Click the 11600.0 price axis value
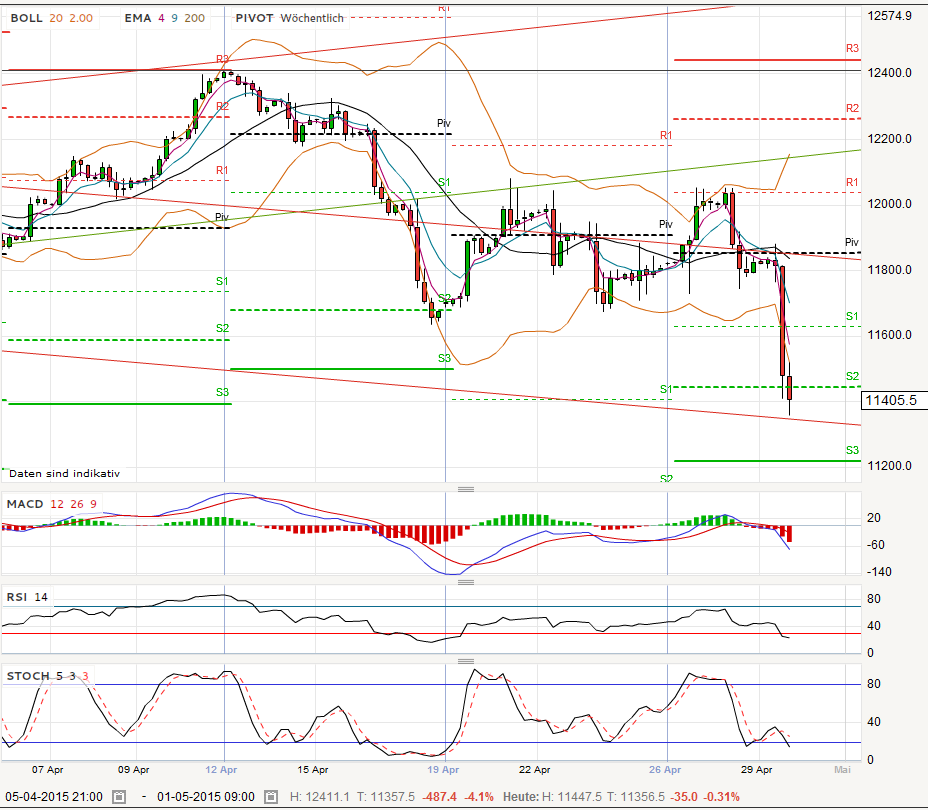The width and height of the screenshot is (928, 810). point(890,335)
